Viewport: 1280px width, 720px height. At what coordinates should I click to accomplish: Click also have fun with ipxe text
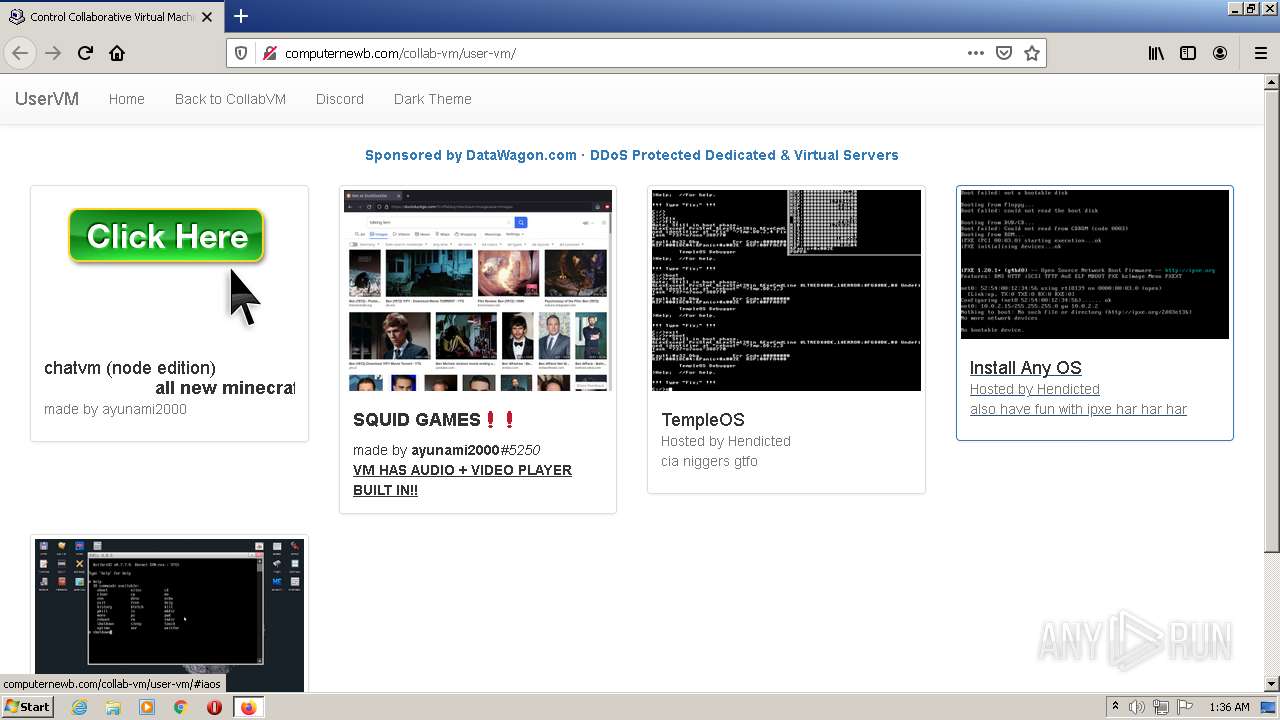click(1078, 409)
